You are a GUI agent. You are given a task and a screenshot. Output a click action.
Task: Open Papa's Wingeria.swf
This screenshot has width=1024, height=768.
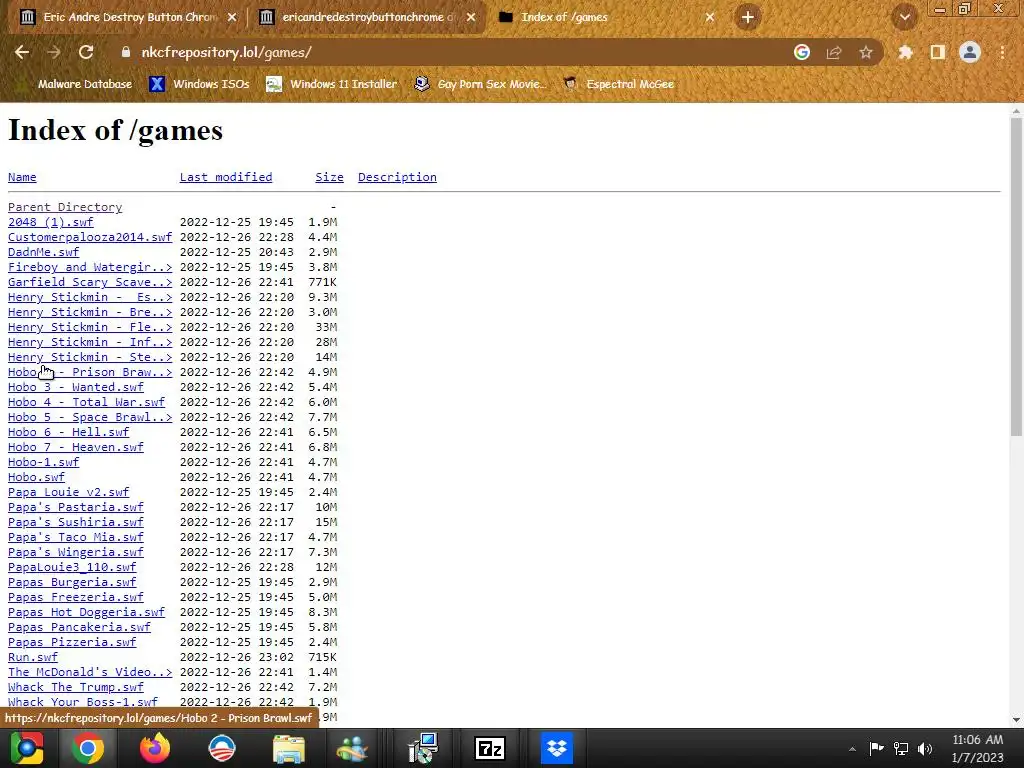[x=76, y=552]
